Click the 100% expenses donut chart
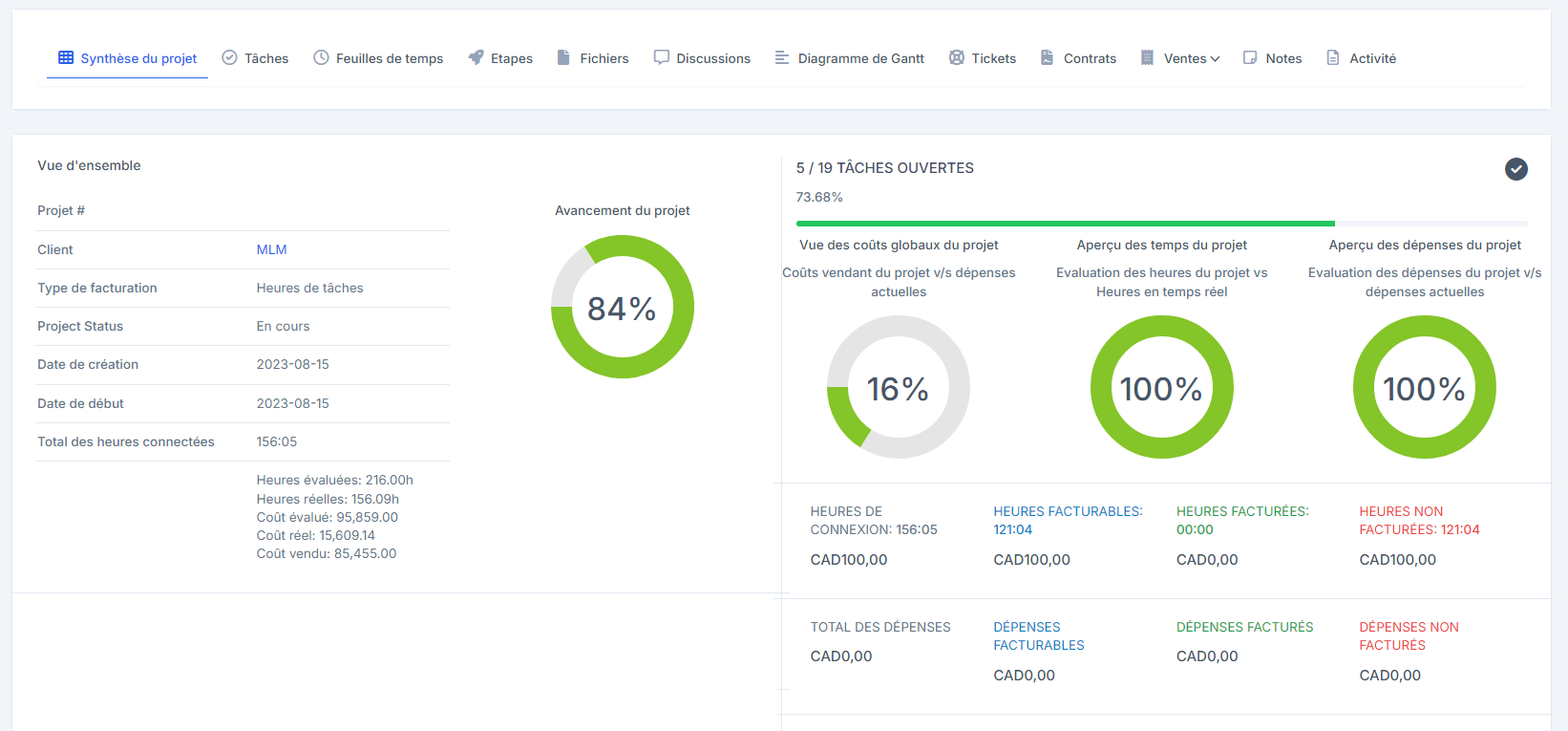This screenshot has width=1568, height=731. click(x=1425, y=387)
